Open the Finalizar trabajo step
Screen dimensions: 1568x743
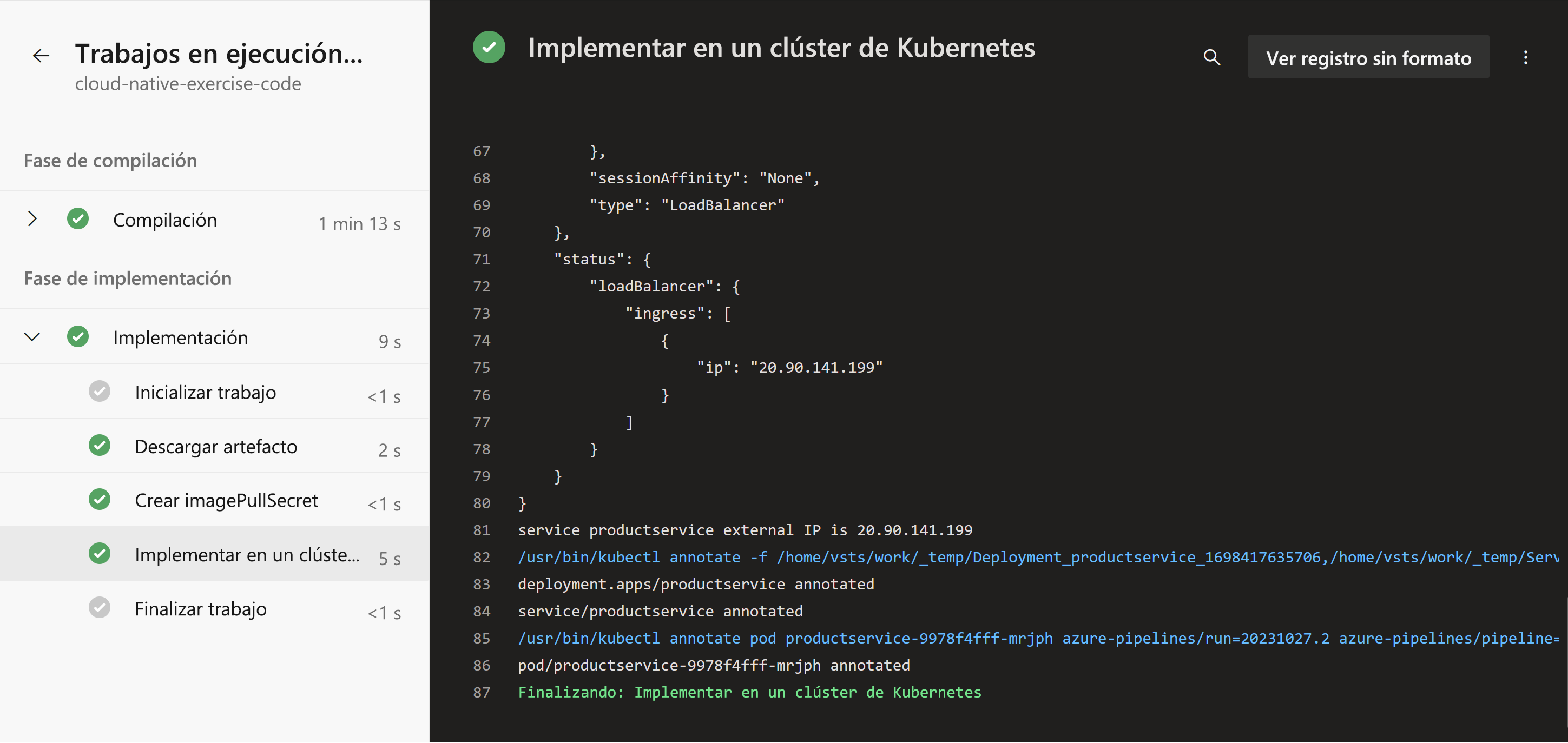200,608
